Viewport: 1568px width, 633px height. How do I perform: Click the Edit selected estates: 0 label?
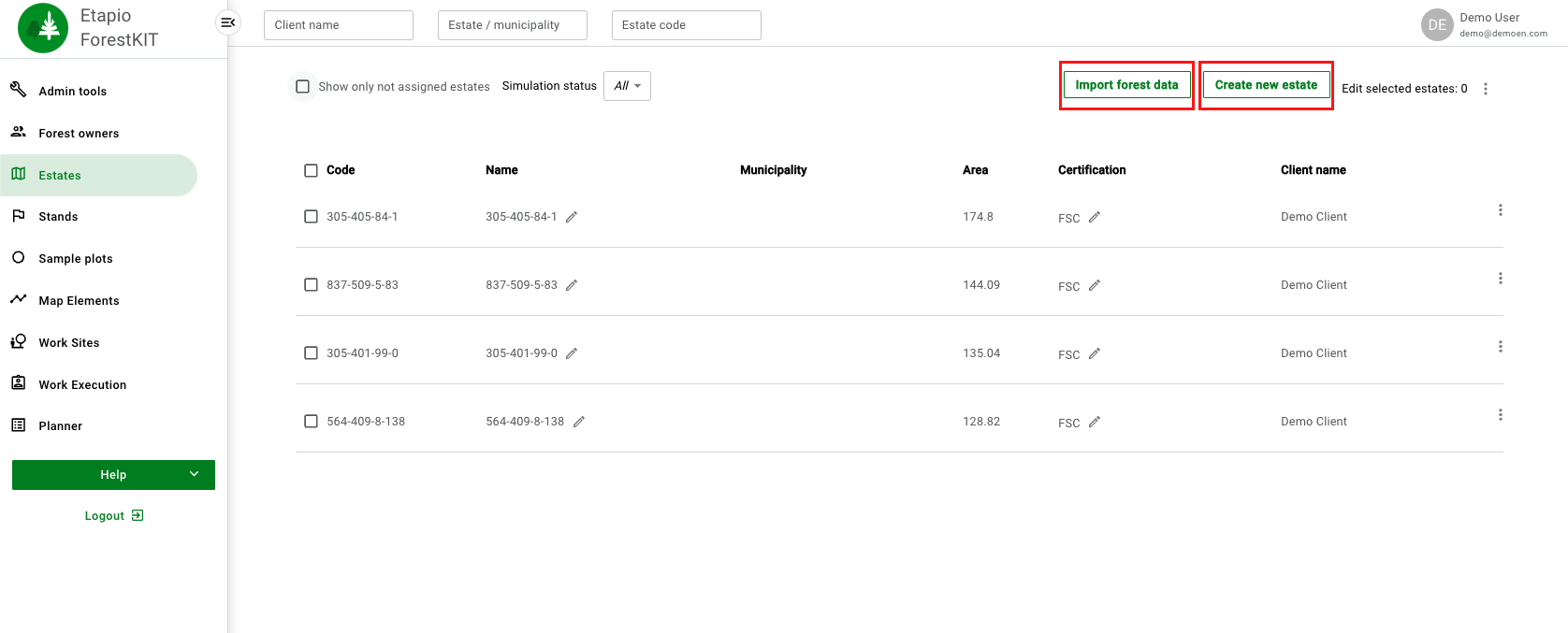[x=1404, y=89]
